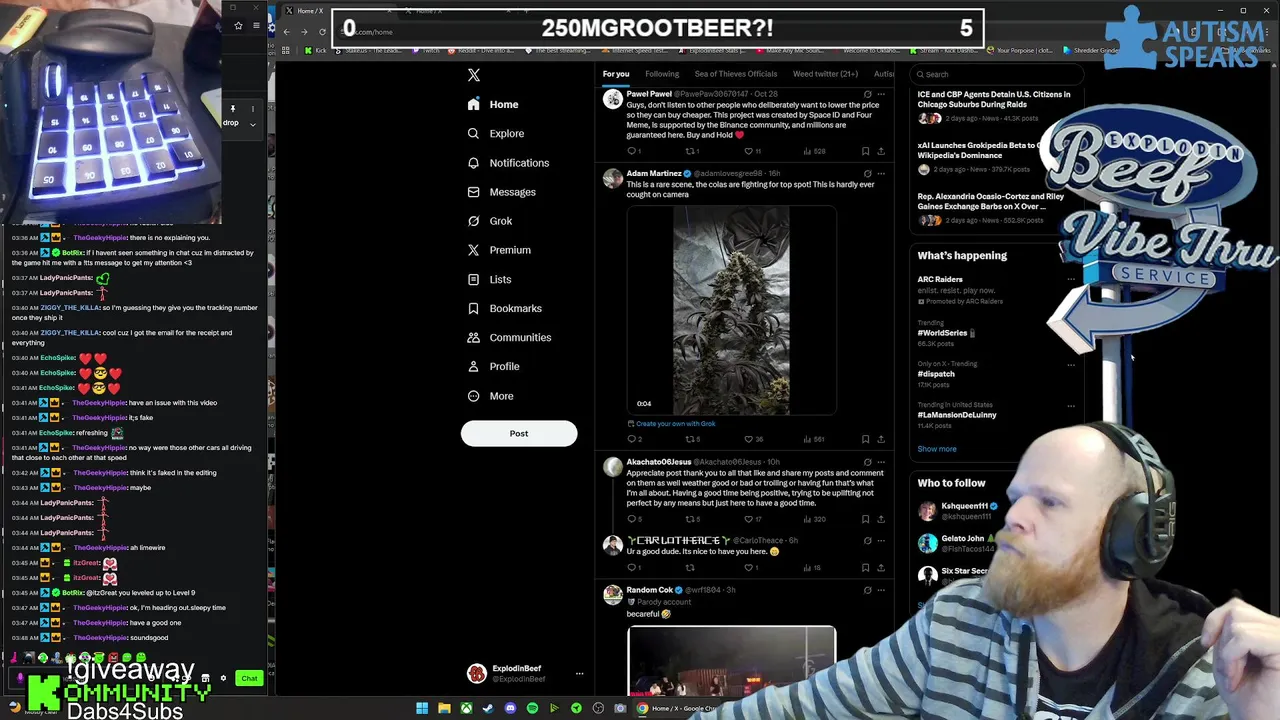This screenshot has width=1280, height=720.
Task: Open Grok explain icon on Adam Martinez's post
Action: click(x=867, y=174)
